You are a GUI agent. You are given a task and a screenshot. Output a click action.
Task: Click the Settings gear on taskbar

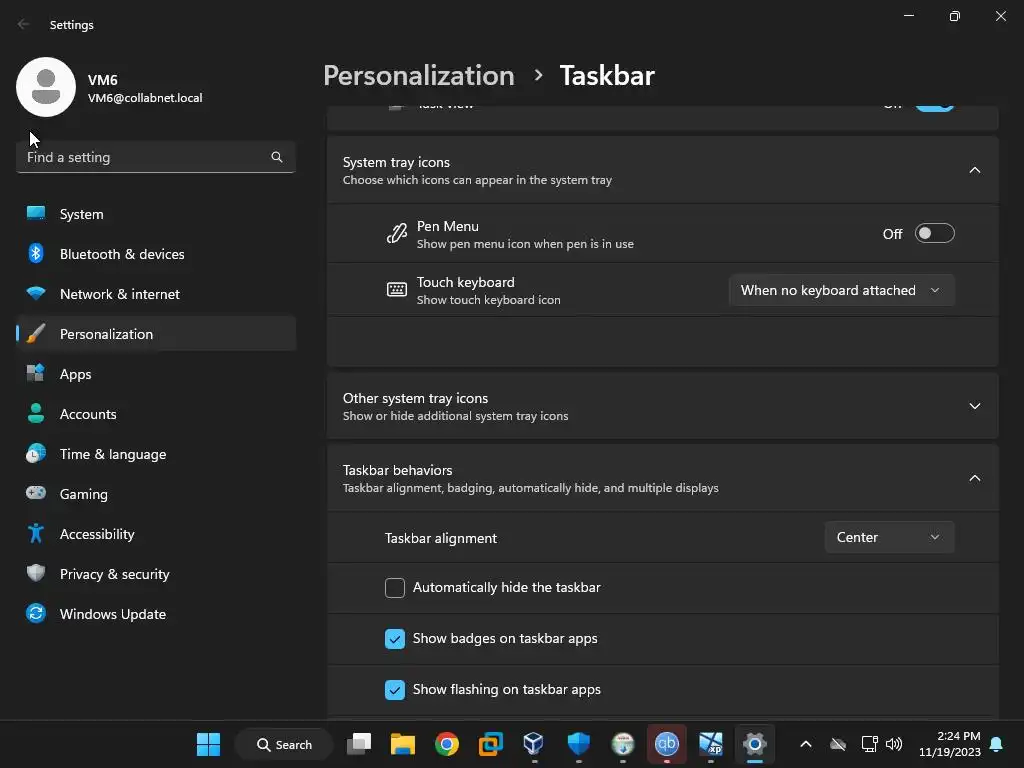754,744
